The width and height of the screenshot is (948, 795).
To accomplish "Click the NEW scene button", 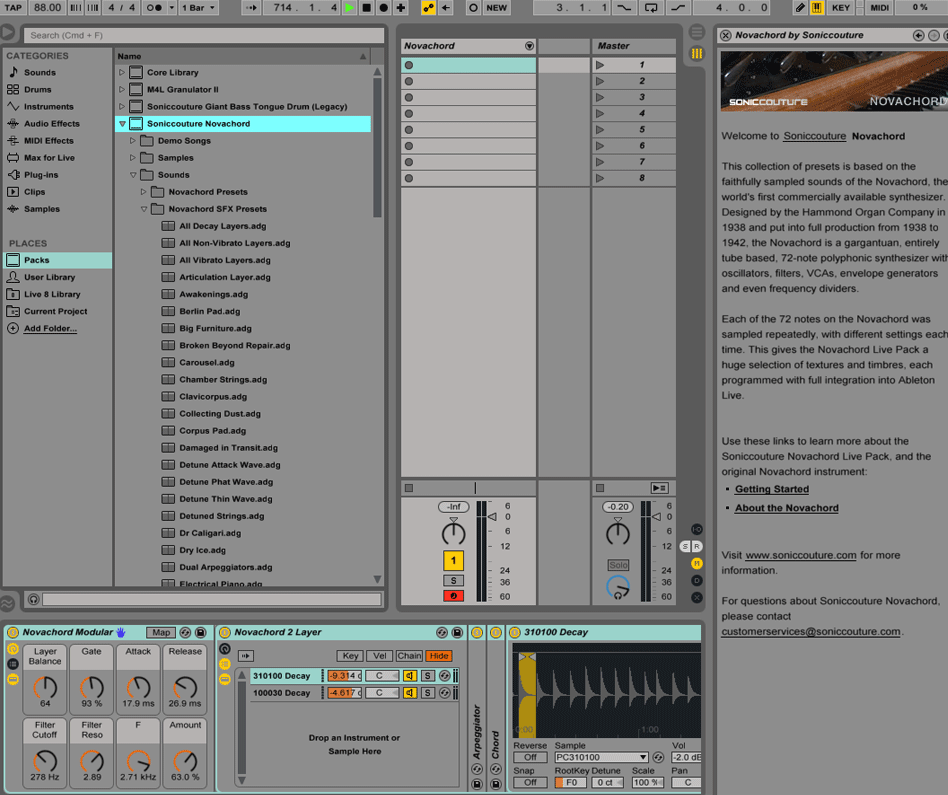I will [496, 8].
